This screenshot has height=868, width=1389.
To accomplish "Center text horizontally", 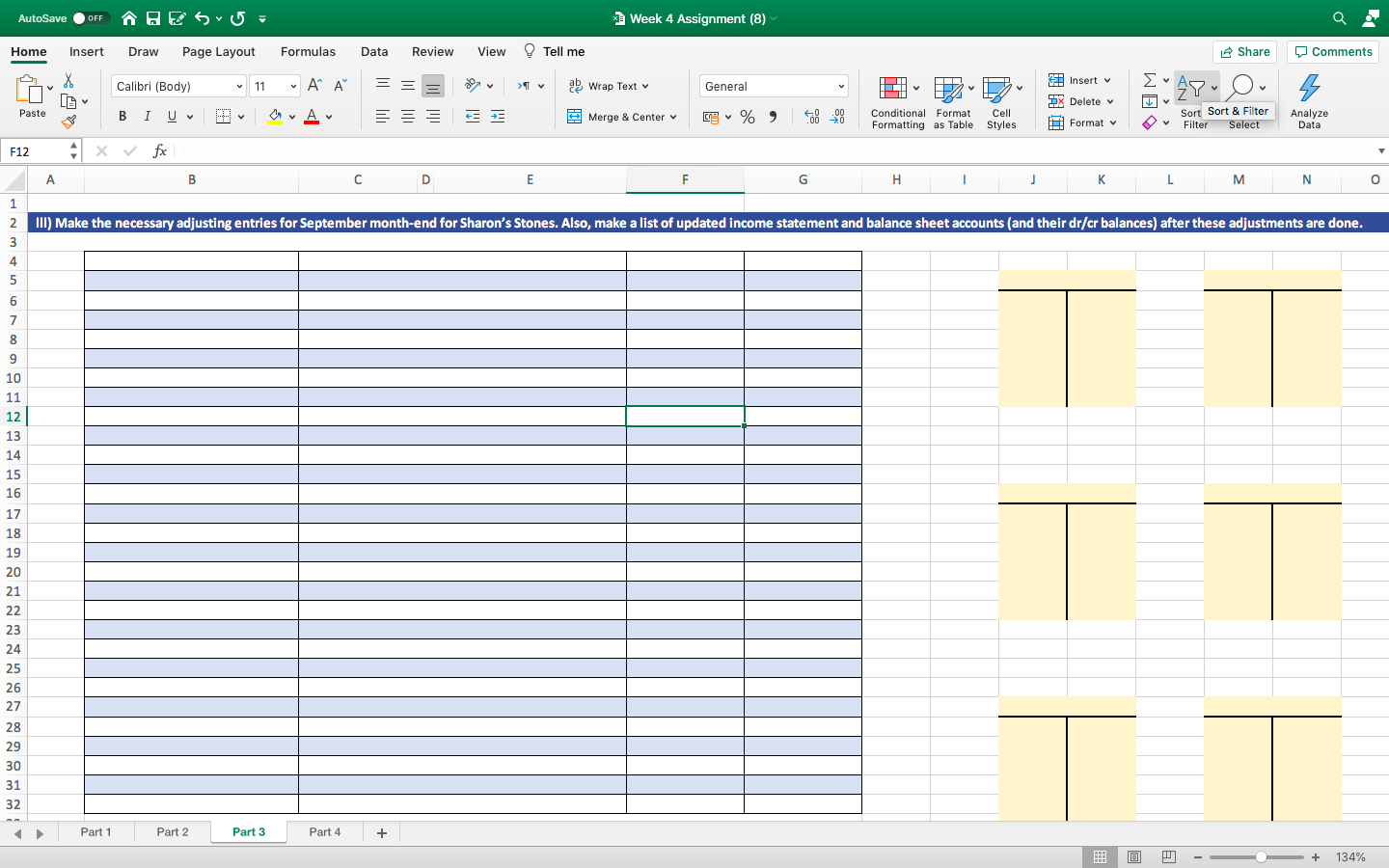I will click(408, 117).
